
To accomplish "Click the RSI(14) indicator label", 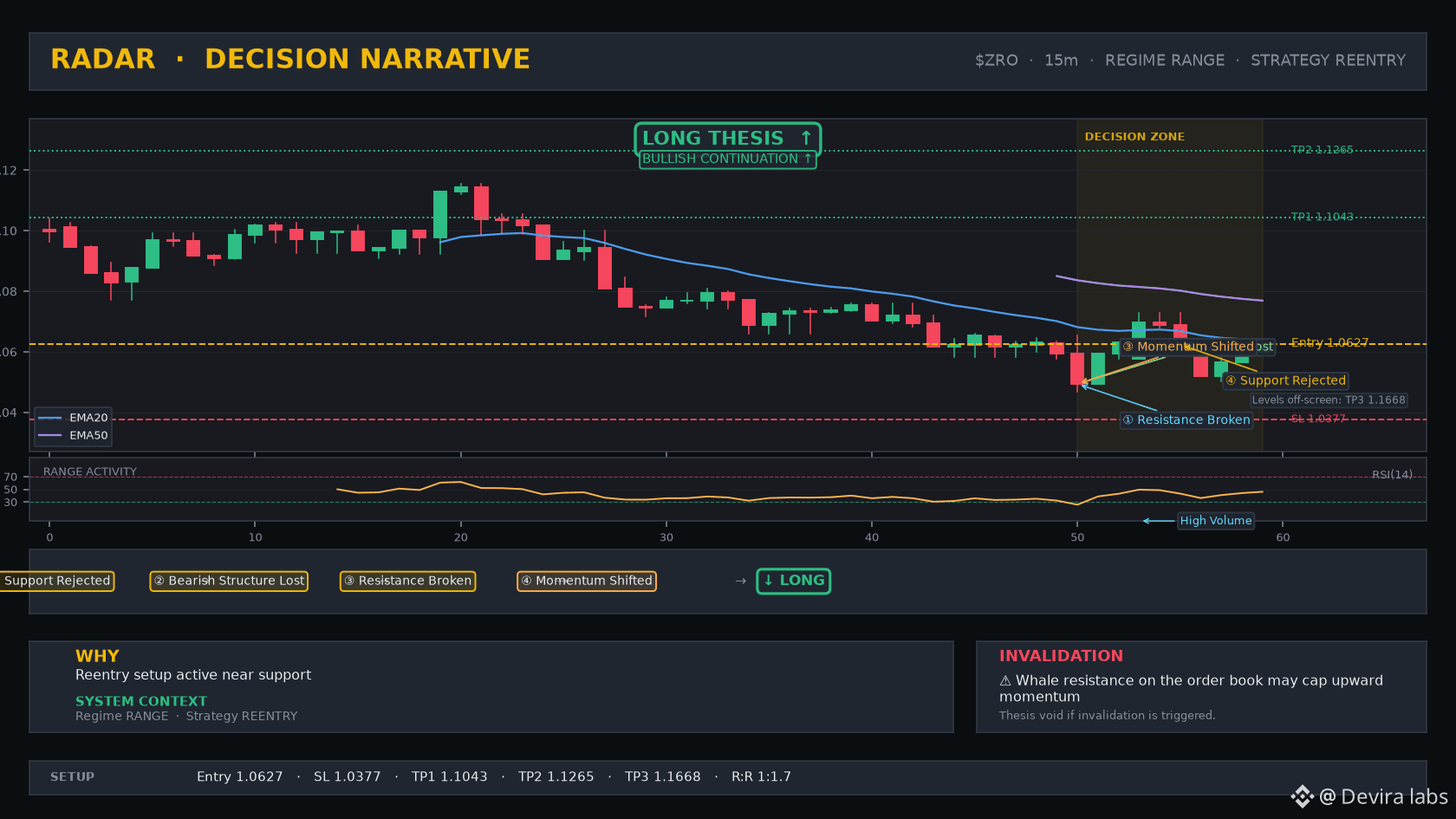I will tap(1392, 474).
